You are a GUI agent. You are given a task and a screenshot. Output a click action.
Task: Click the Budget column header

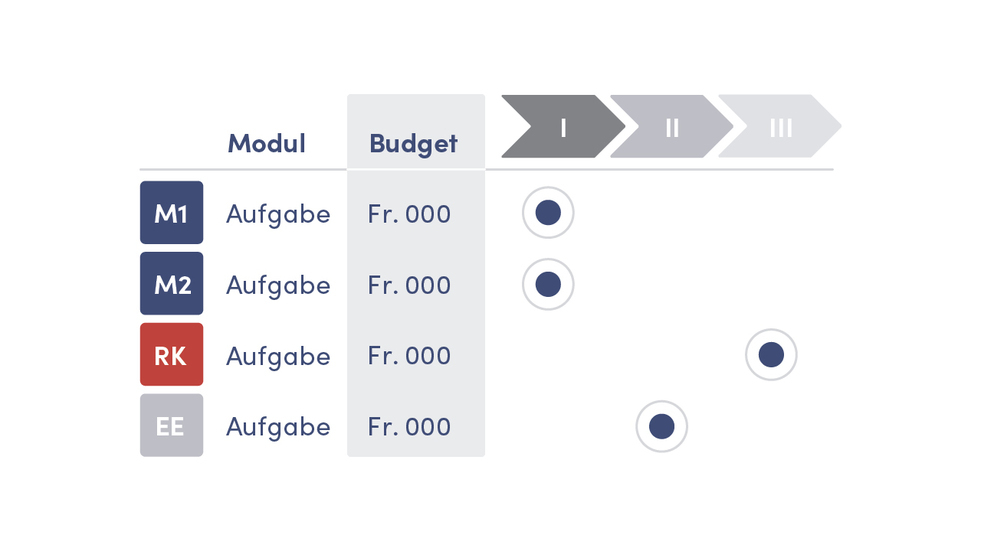pos(413,143)
